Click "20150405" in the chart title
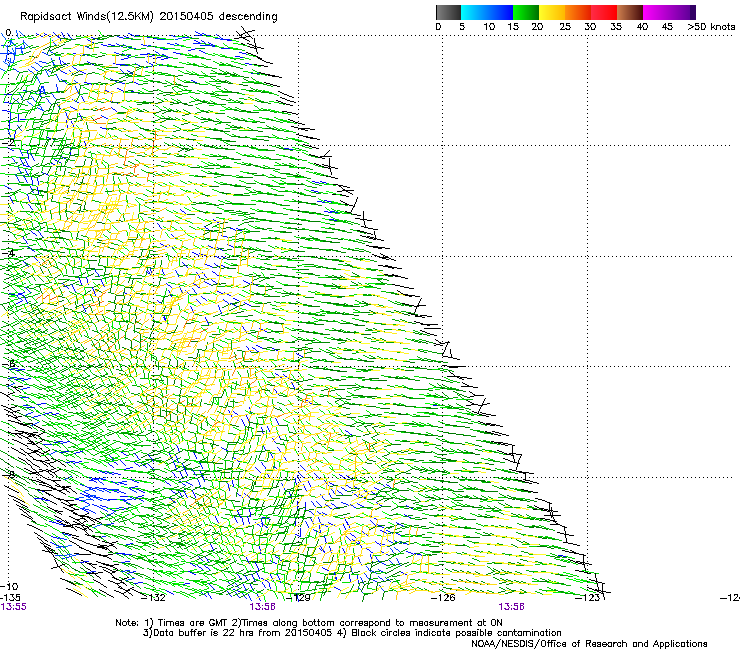This screenshot has width=740, height=650. click(x=186, y=16)
